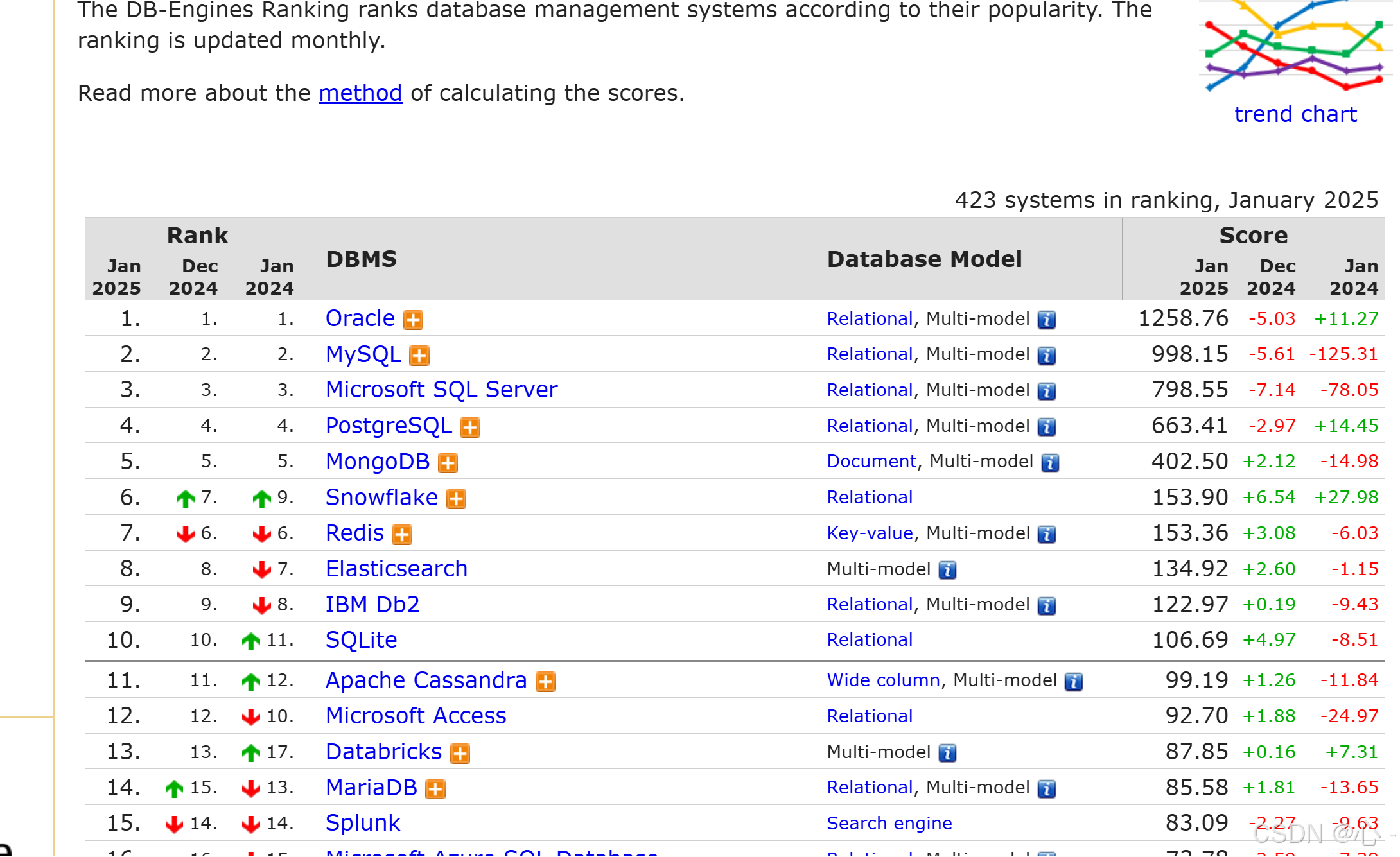Screen dimensions: 1400x857
Task: Click the orange plus icon next to Databricks
Action: click(460, 754)
